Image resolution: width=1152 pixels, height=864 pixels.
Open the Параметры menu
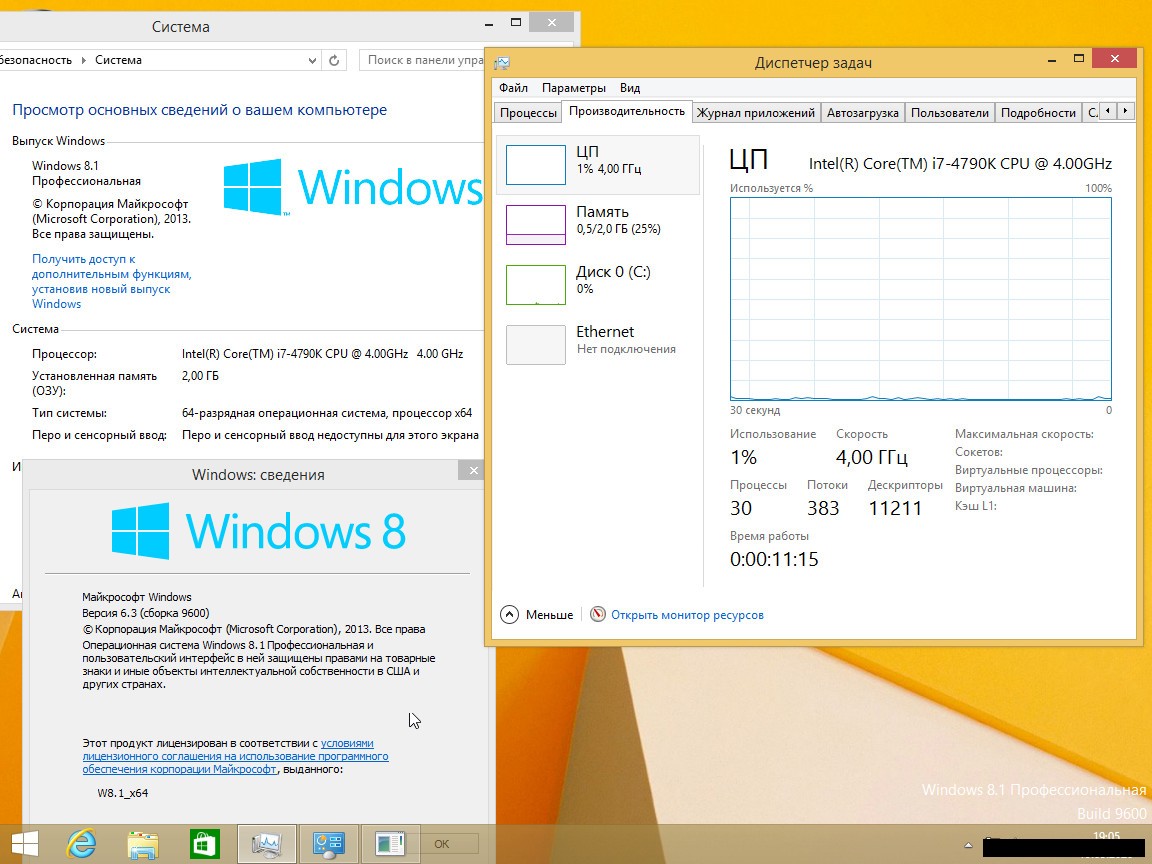[574, 88]
